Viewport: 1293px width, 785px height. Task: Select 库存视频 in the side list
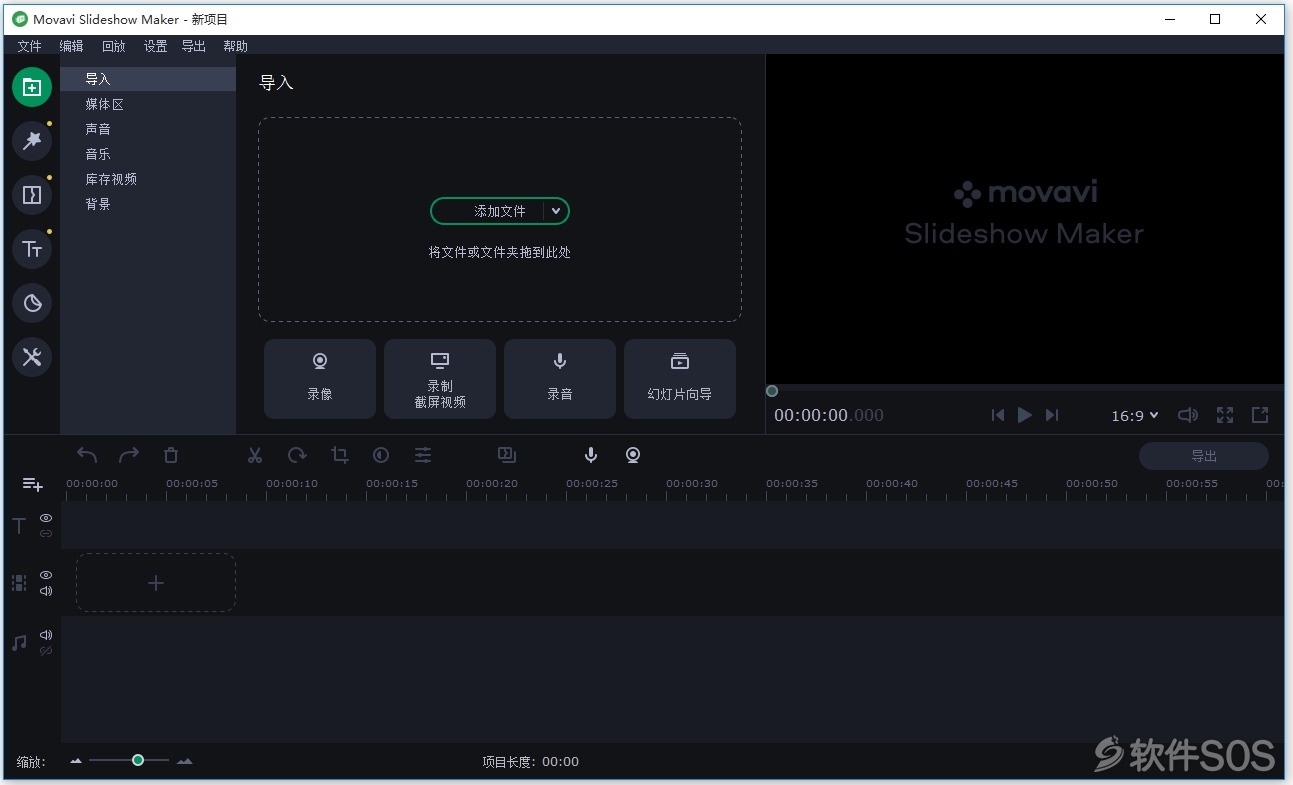coord(148,179)
